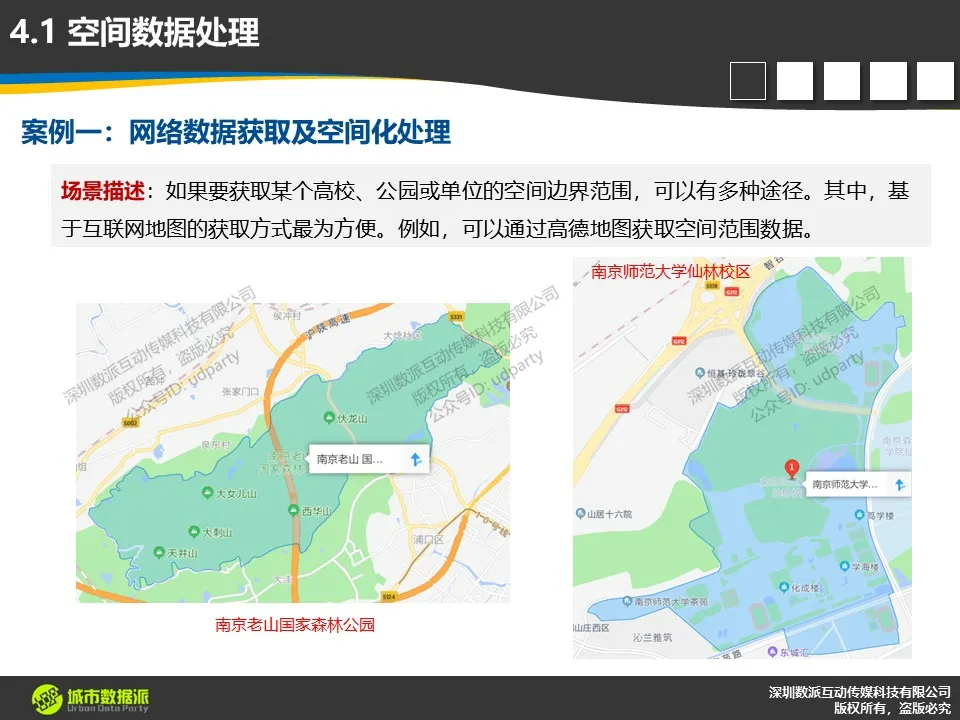
Task: Click the S338 road shield
Action: 711,286
